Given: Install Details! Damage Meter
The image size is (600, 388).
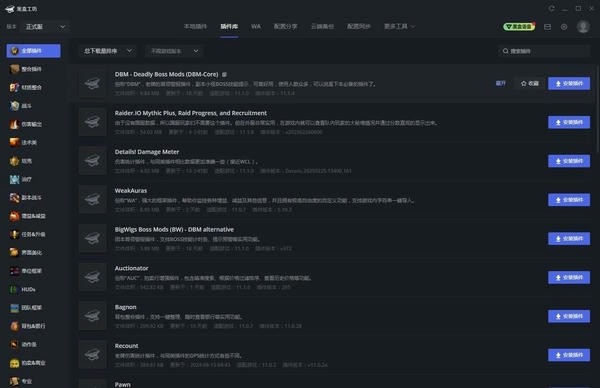Looking at the screenshot, I should (x=569, y=161).
